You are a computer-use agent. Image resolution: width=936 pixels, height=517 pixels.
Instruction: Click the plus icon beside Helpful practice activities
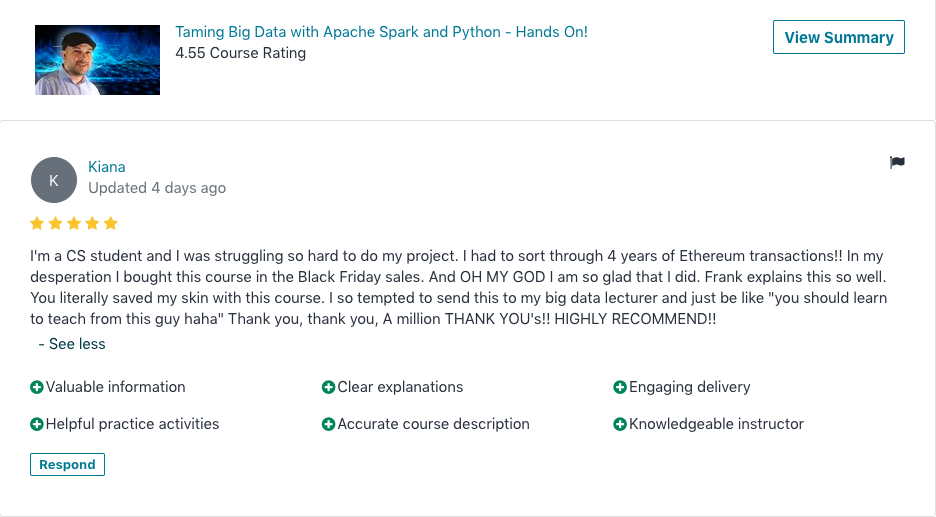(x=37, y=424)
